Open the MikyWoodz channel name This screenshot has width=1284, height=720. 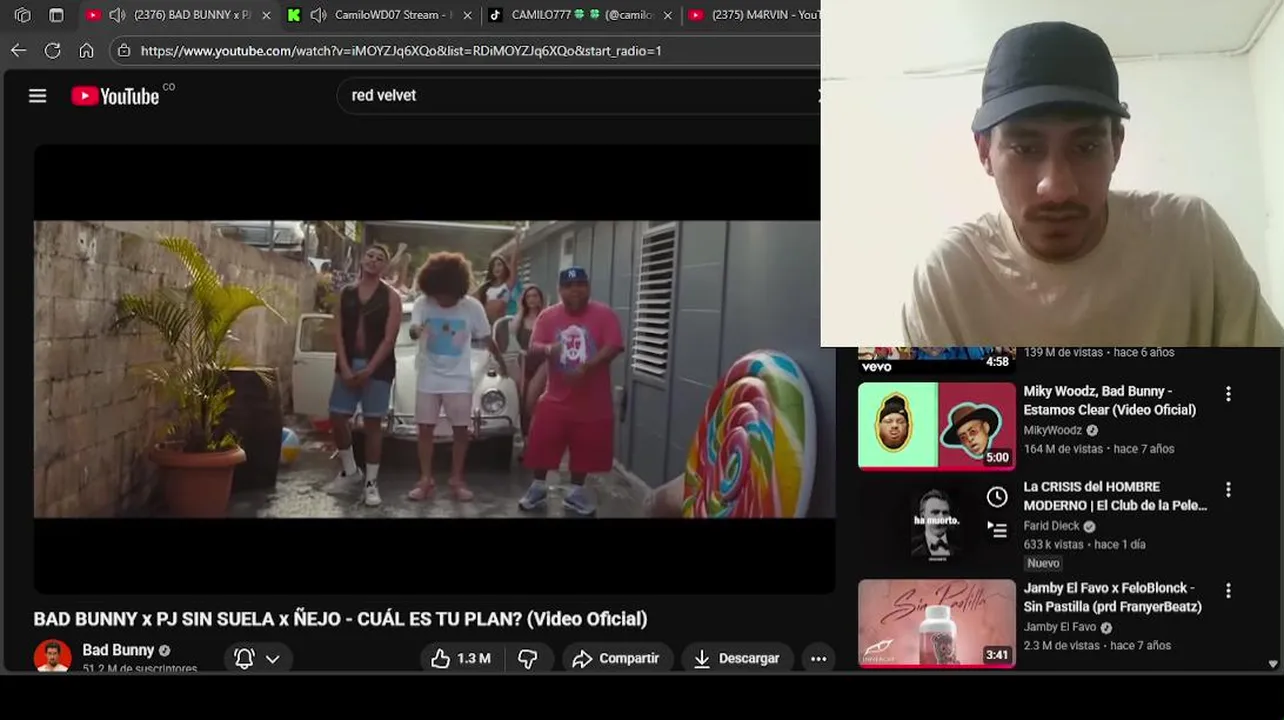coord(1052,430)
